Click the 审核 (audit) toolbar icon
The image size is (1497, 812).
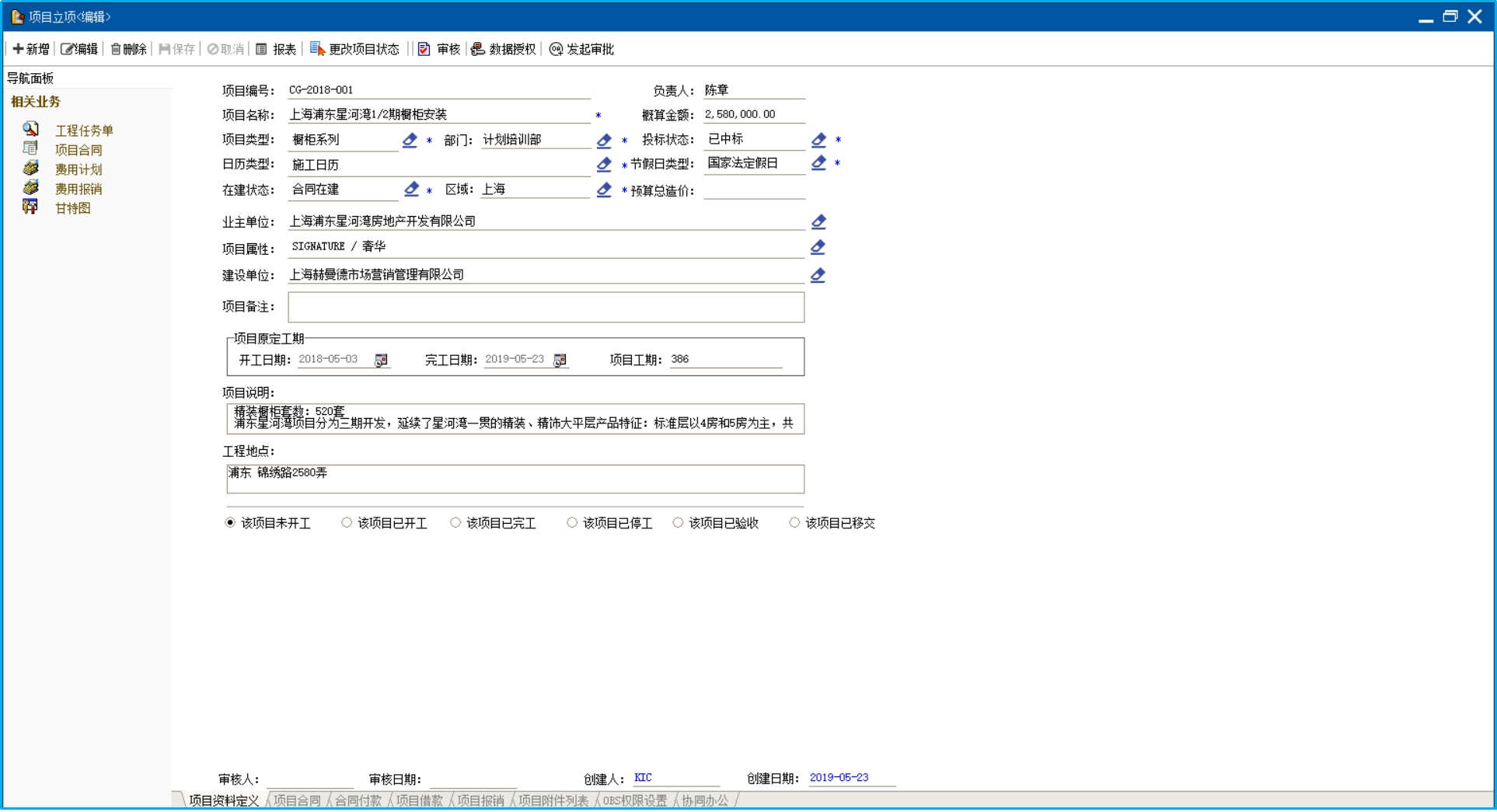coord(439,49)
